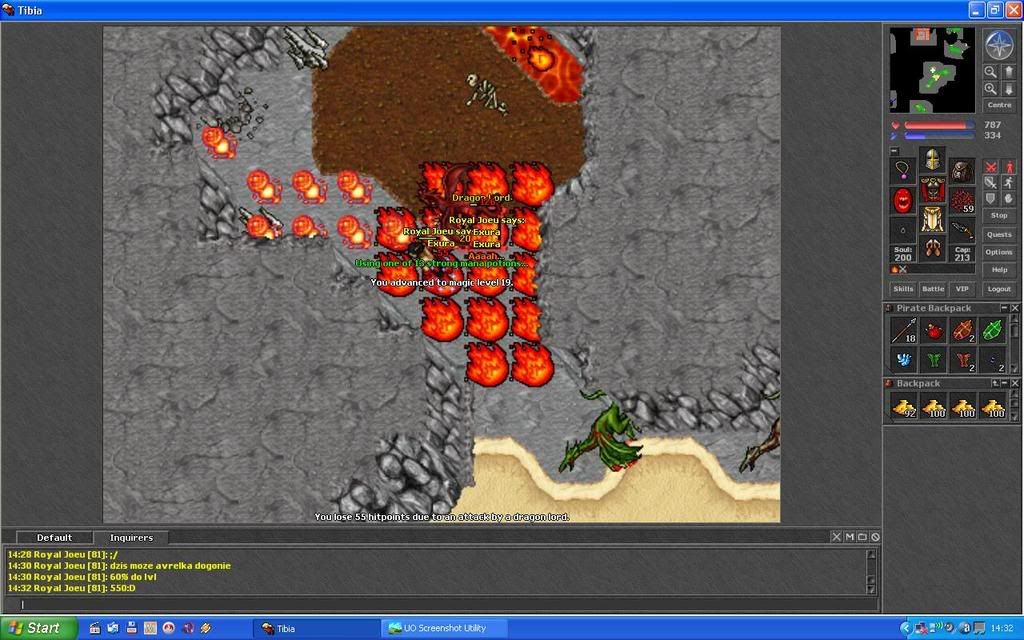This screenshot has height=640, width=1024.
Task: Click the Logout button
Action: click(999, 289)
